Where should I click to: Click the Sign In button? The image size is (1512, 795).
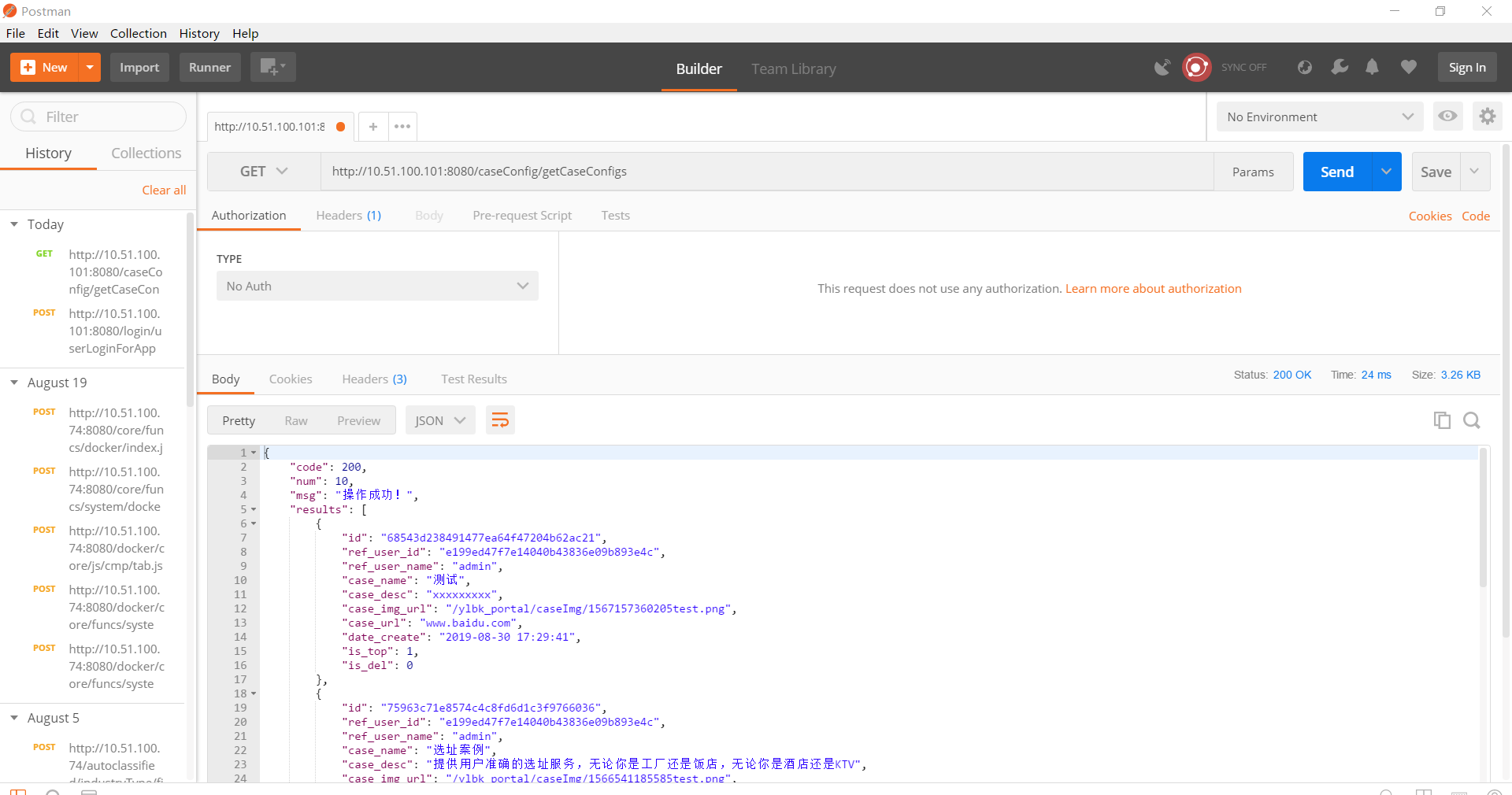(1467, 68)
